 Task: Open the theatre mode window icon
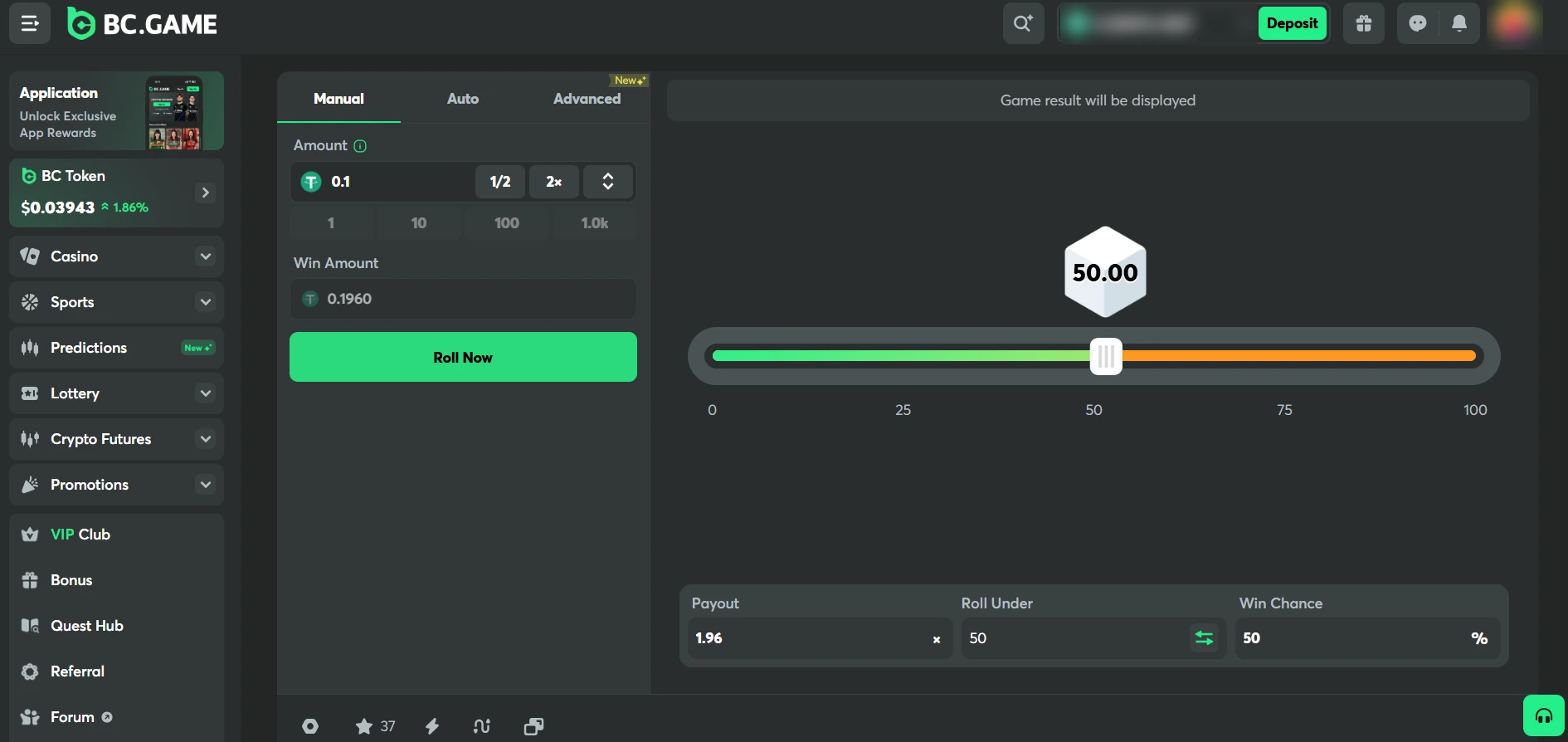point(534,727)
